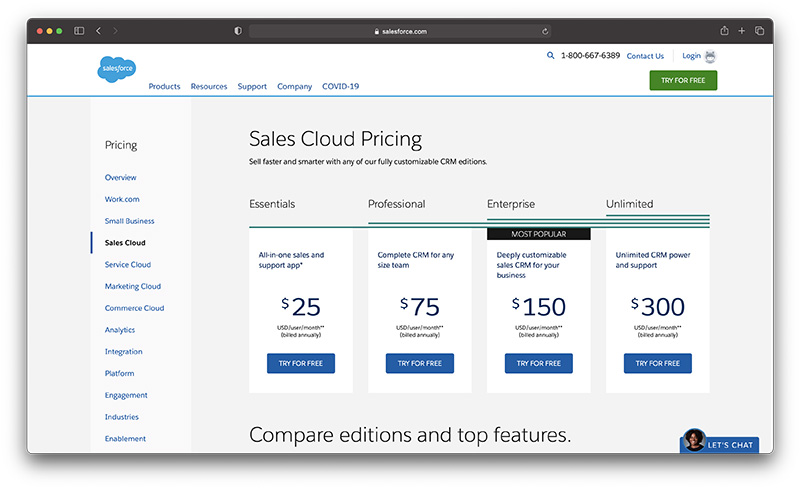Open the Let's Chat widget
Screen dimensions: 800x489
coord(720,444)
